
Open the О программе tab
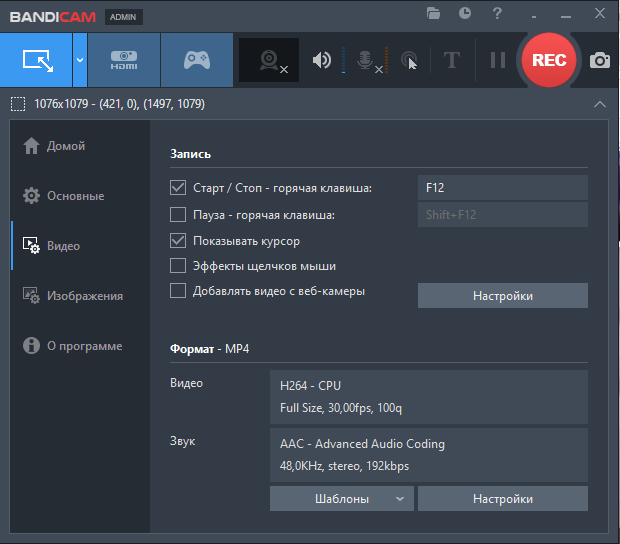pos(72,346)
